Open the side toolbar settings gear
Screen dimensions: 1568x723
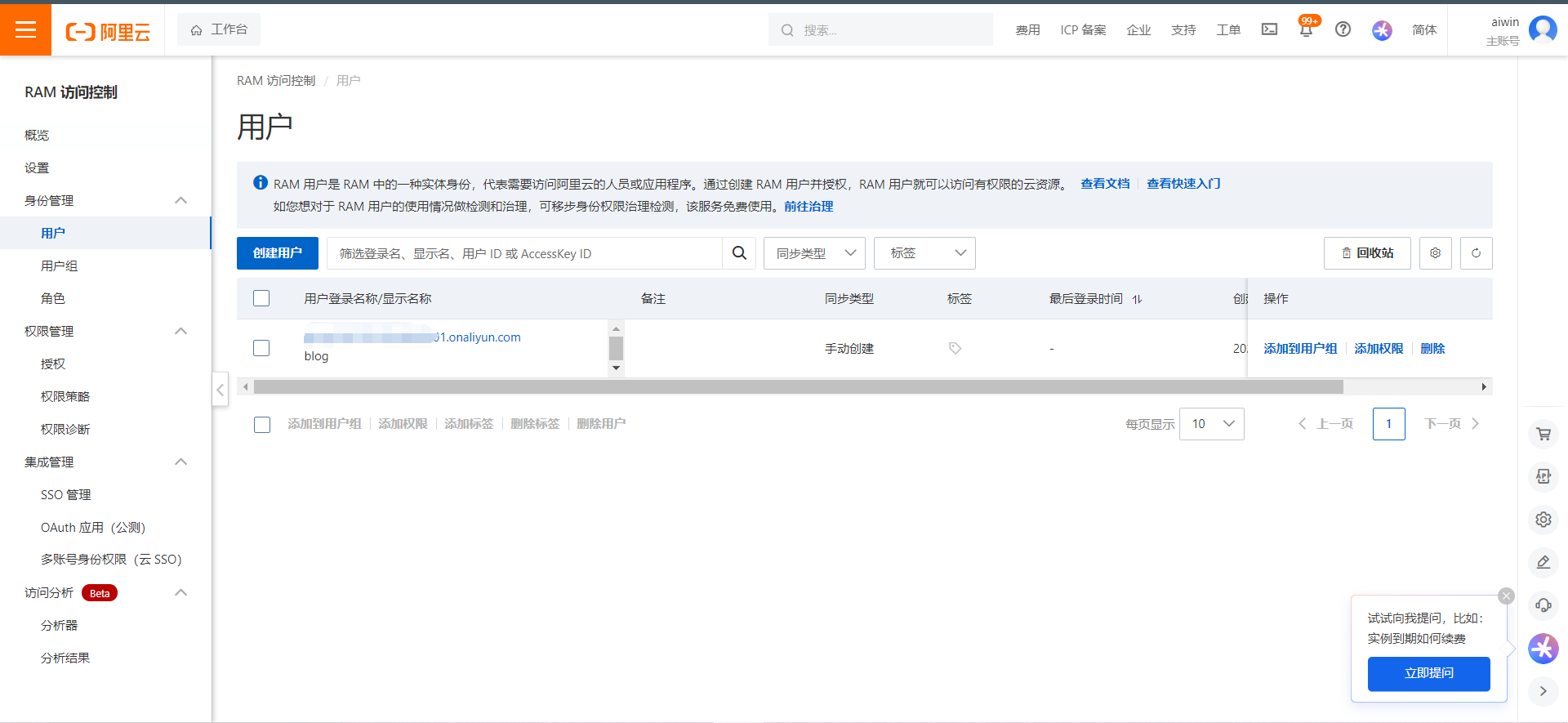coord(1543,519)
